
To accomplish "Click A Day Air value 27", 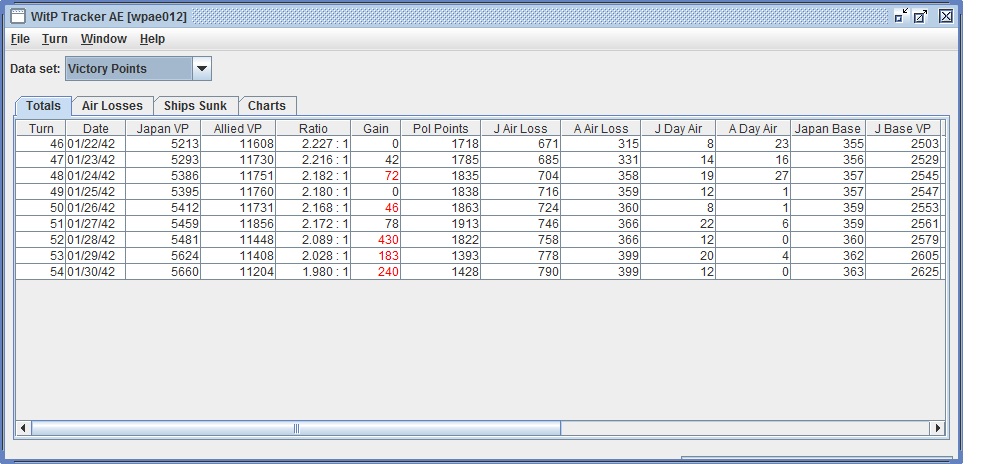I will pos(753,176).
